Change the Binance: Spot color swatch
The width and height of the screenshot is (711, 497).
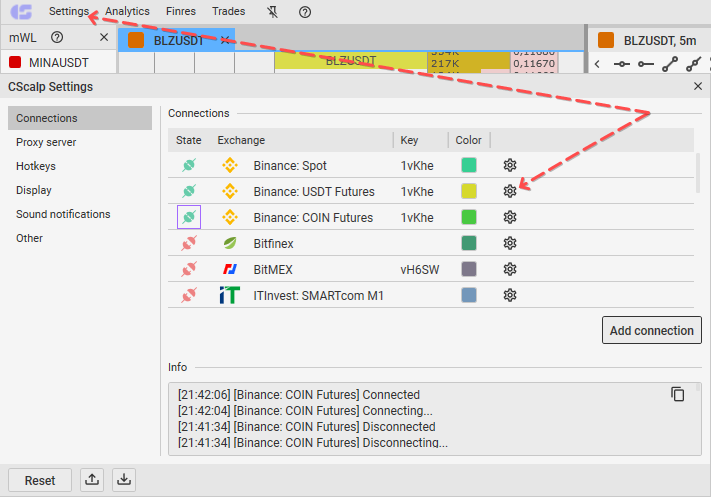469,165
